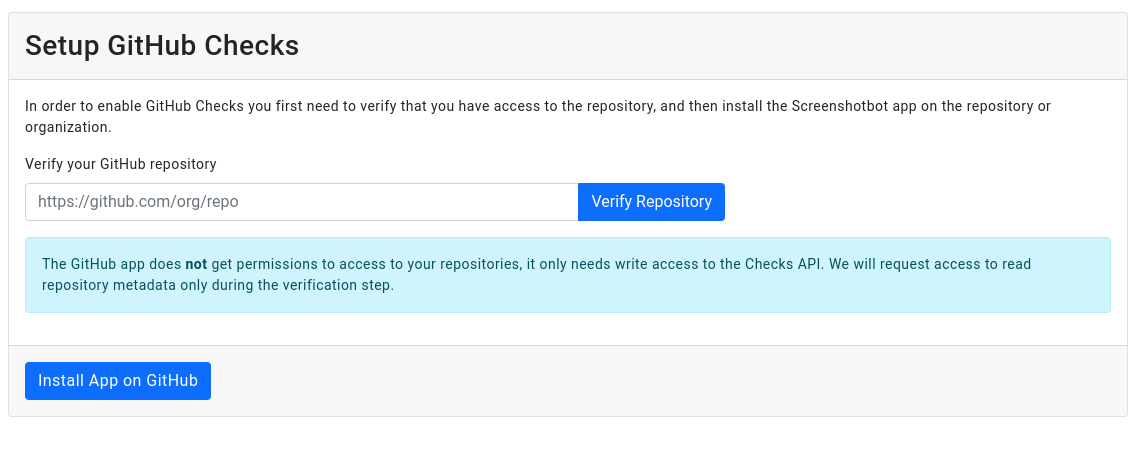The width and height of the screenshot is (1139, 449).
Task: Click the Setup GitHub Checks heading
Action: [162, 46]
